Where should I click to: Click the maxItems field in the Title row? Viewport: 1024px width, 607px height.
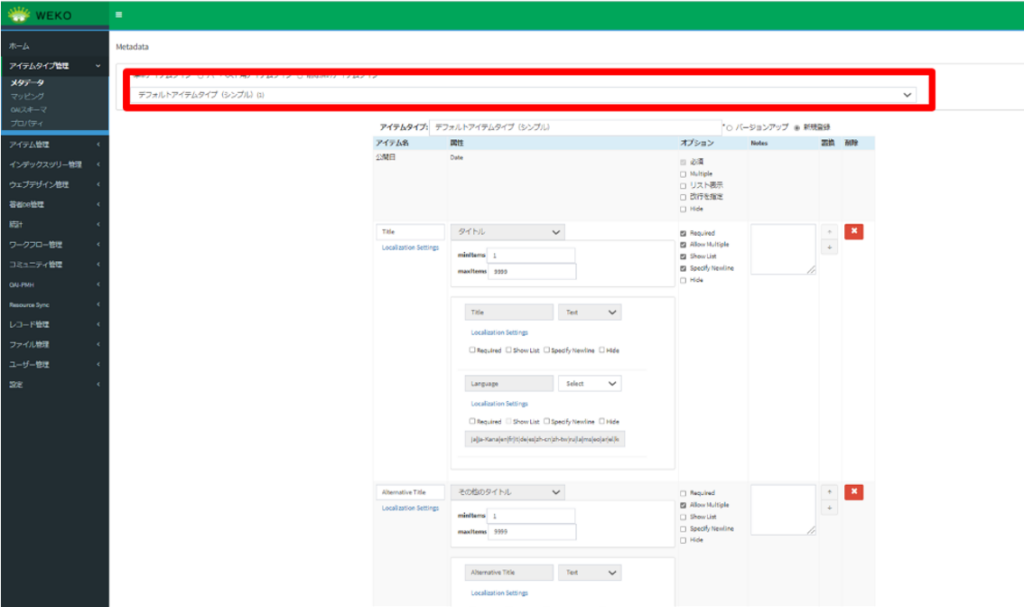531,271
